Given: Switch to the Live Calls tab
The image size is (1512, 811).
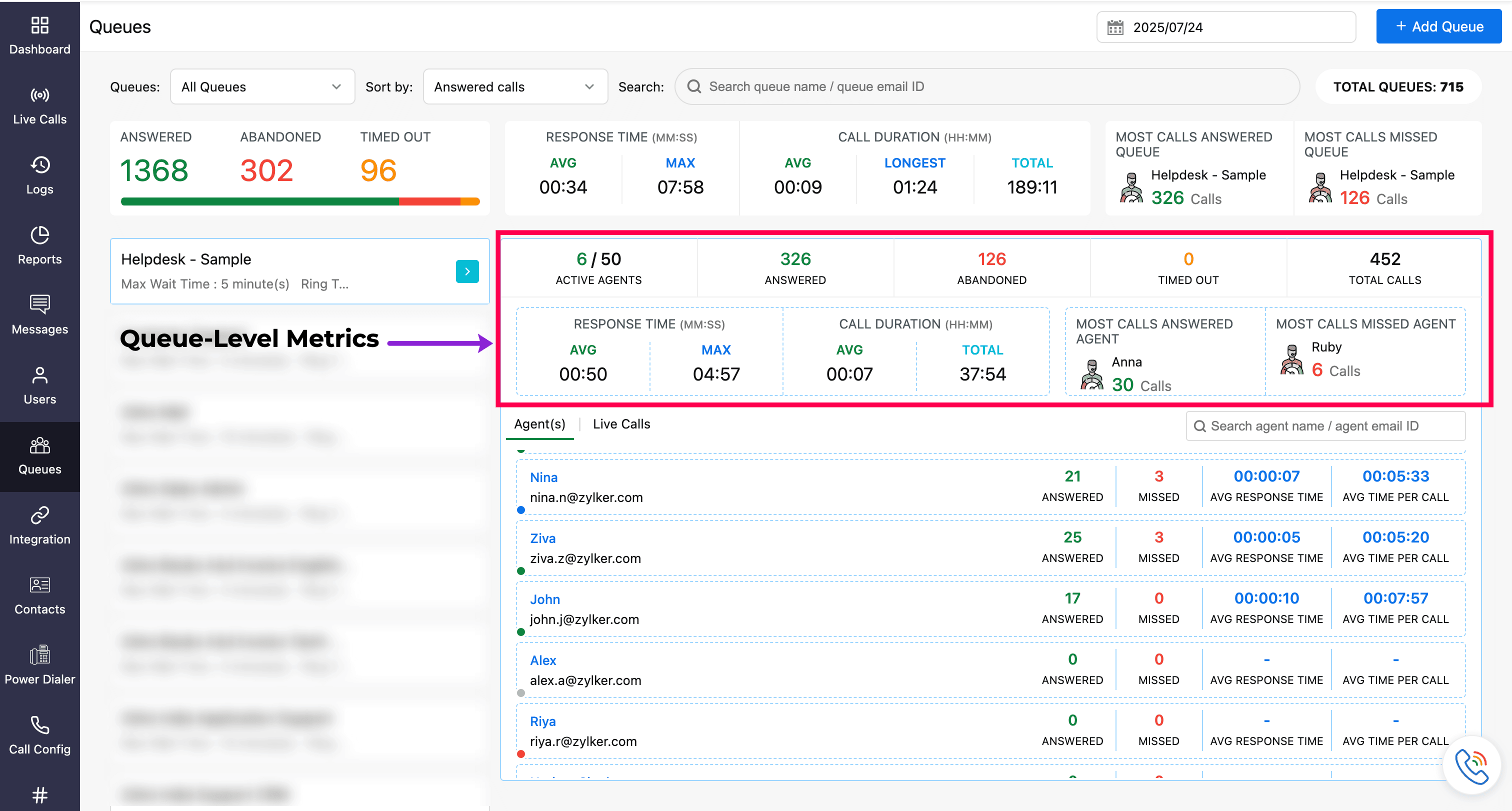Looking at the screenshot, I should click(621, 424).
